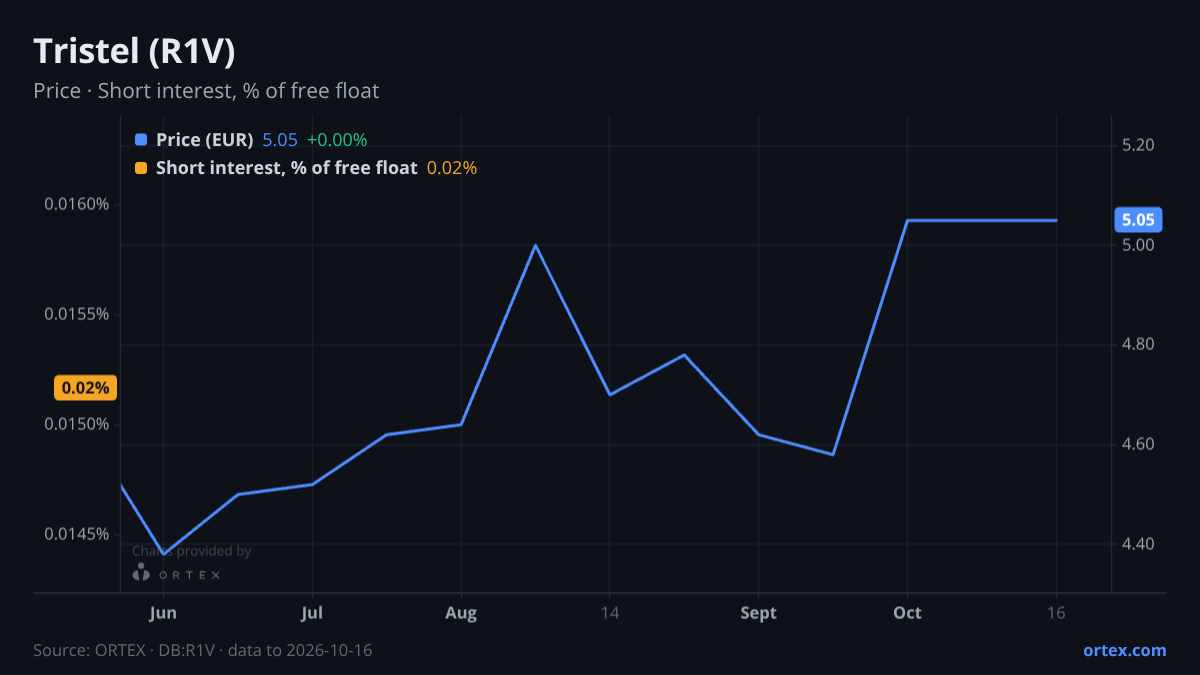Click the 0.0160% left axis value
1200x675 pixels.
pos(76,205)
